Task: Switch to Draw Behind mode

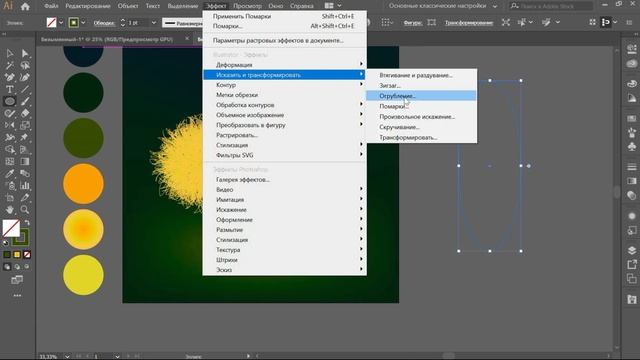Action: 17,267
